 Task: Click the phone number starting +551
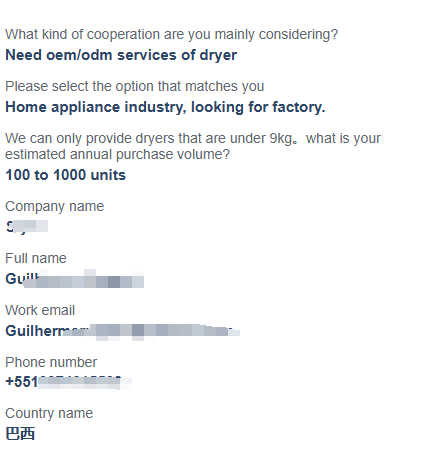(x=68, y=382)
